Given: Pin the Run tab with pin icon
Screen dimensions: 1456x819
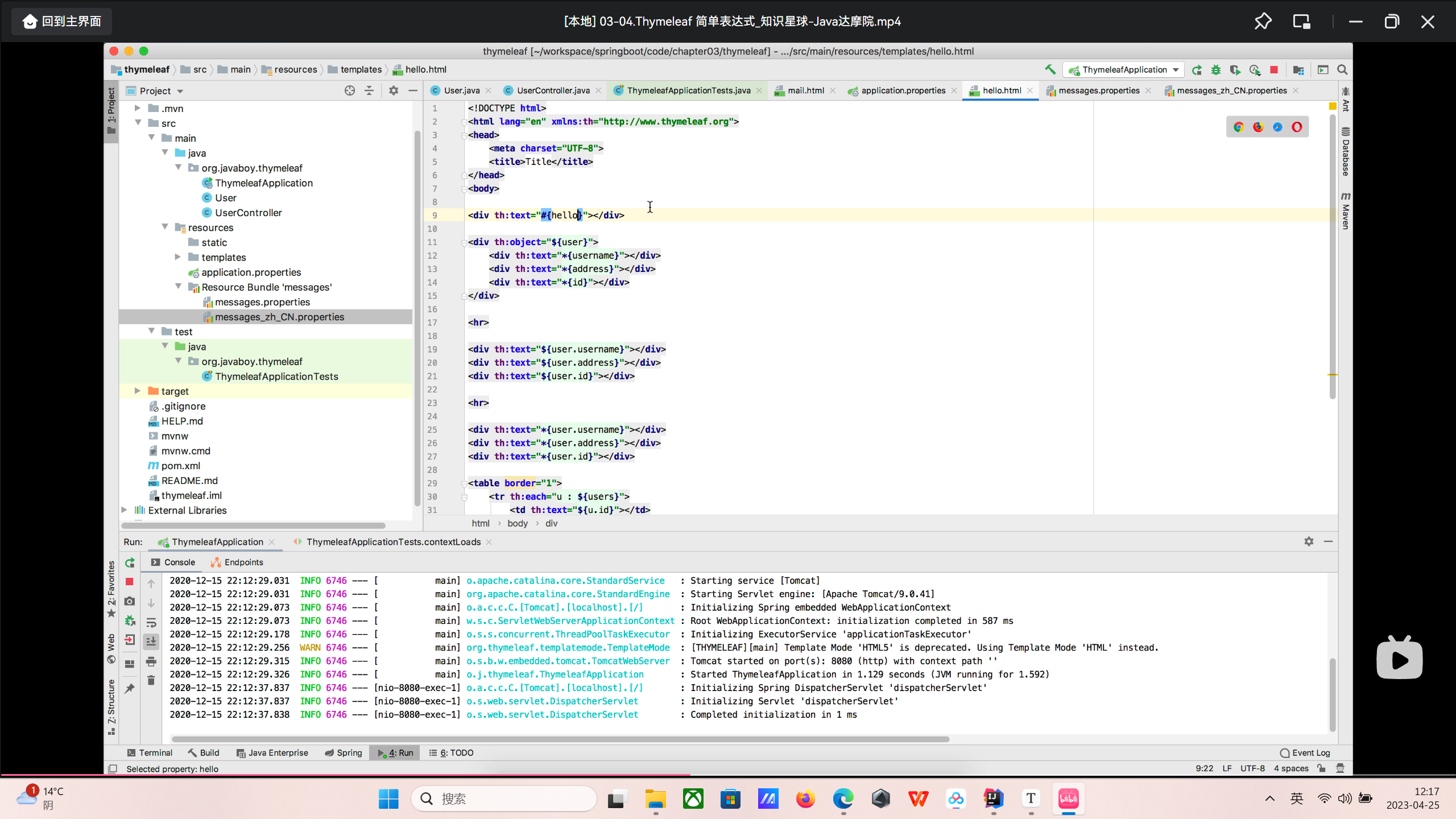Looking at the screenshot, I should (x=130, y=688).
